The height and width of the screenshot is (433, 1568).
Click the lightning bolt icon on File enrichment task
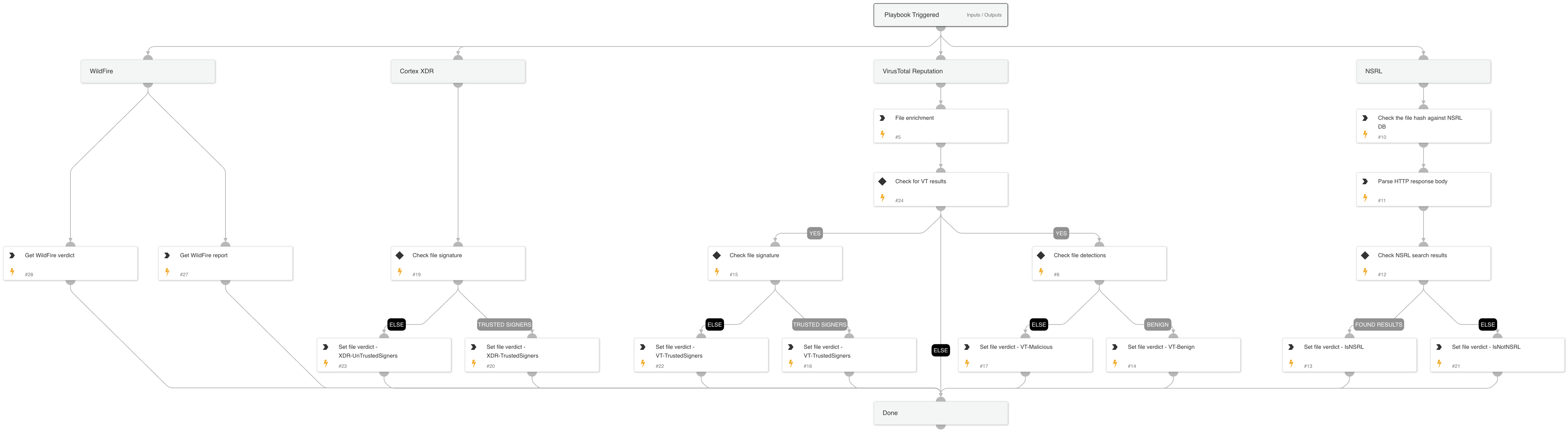point(882,134)
